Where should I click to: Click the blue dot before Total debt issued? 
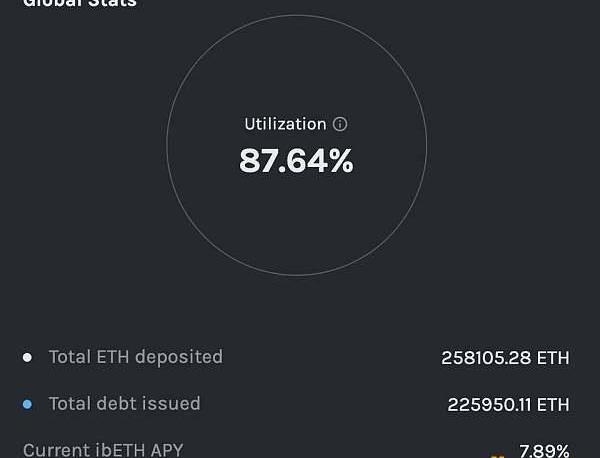27,404
